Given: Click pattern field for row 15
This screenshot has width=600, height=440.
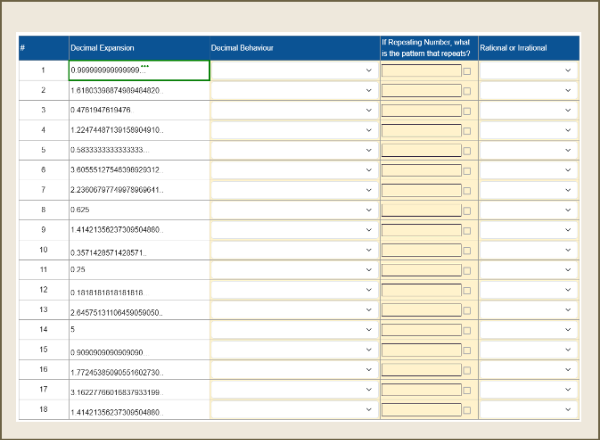Looking at the screenshot, I should (421, 351).
